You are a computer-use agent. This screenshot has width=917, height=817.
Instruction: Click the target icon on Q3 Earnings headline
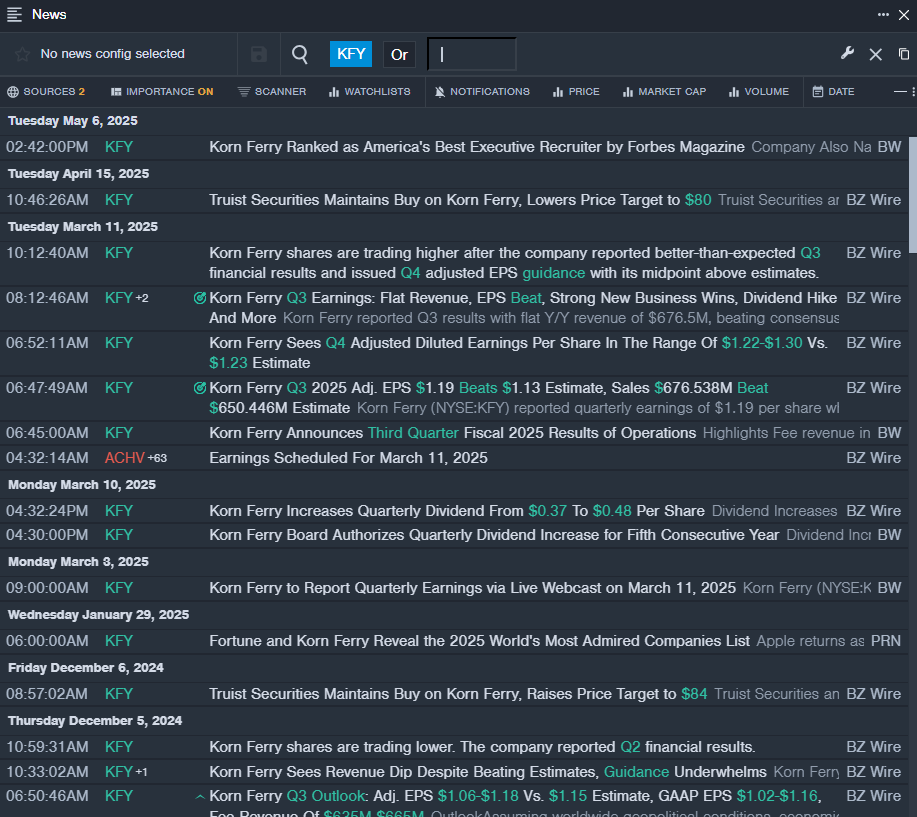(199, 298)
